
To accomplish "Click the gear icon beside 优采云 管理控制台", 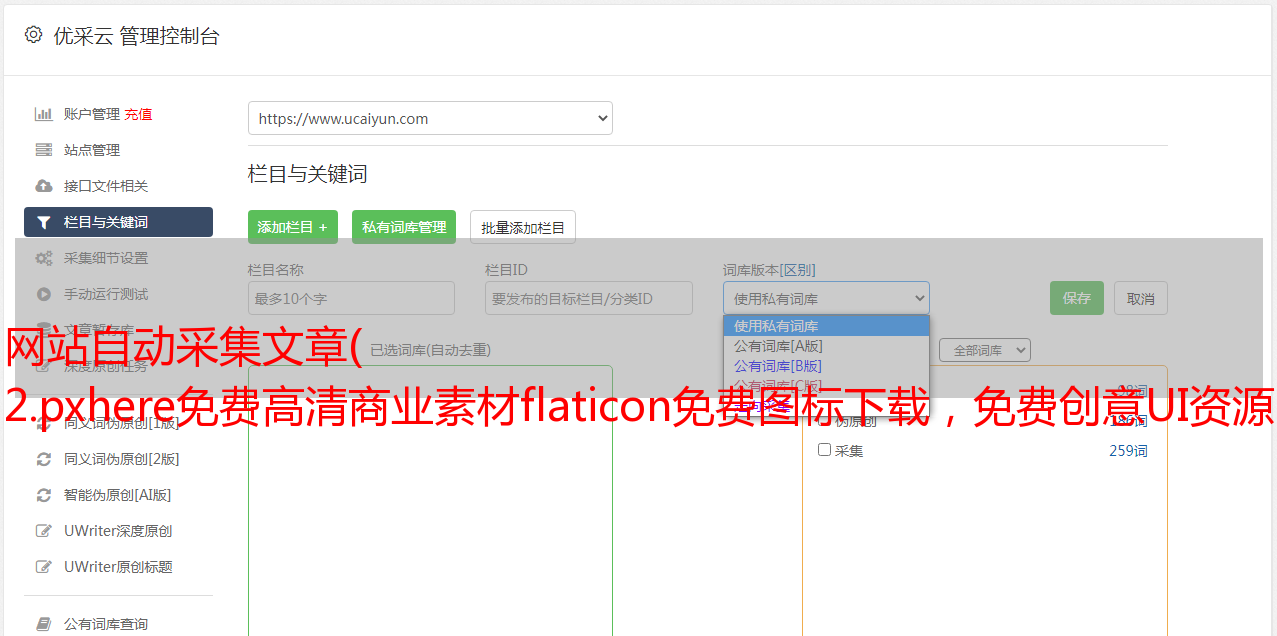I will [33, 35].
